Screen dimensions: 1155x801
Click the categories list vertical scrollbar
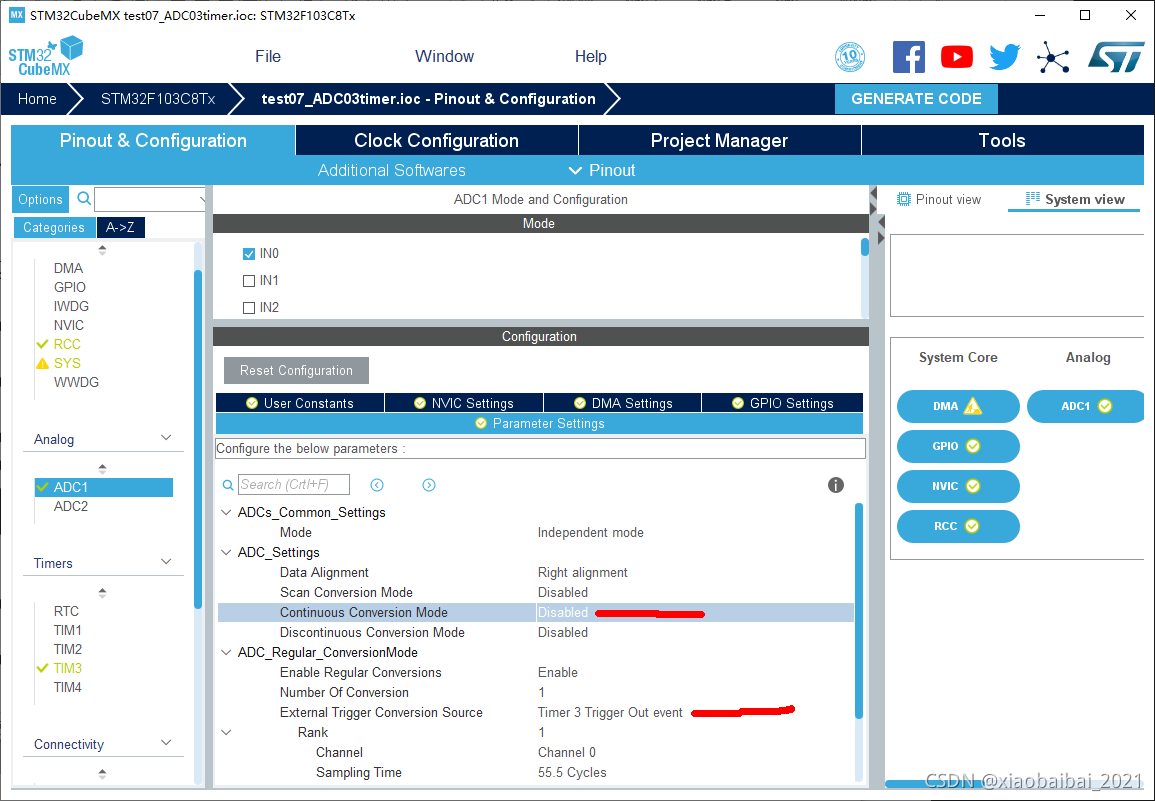[197, 439]
